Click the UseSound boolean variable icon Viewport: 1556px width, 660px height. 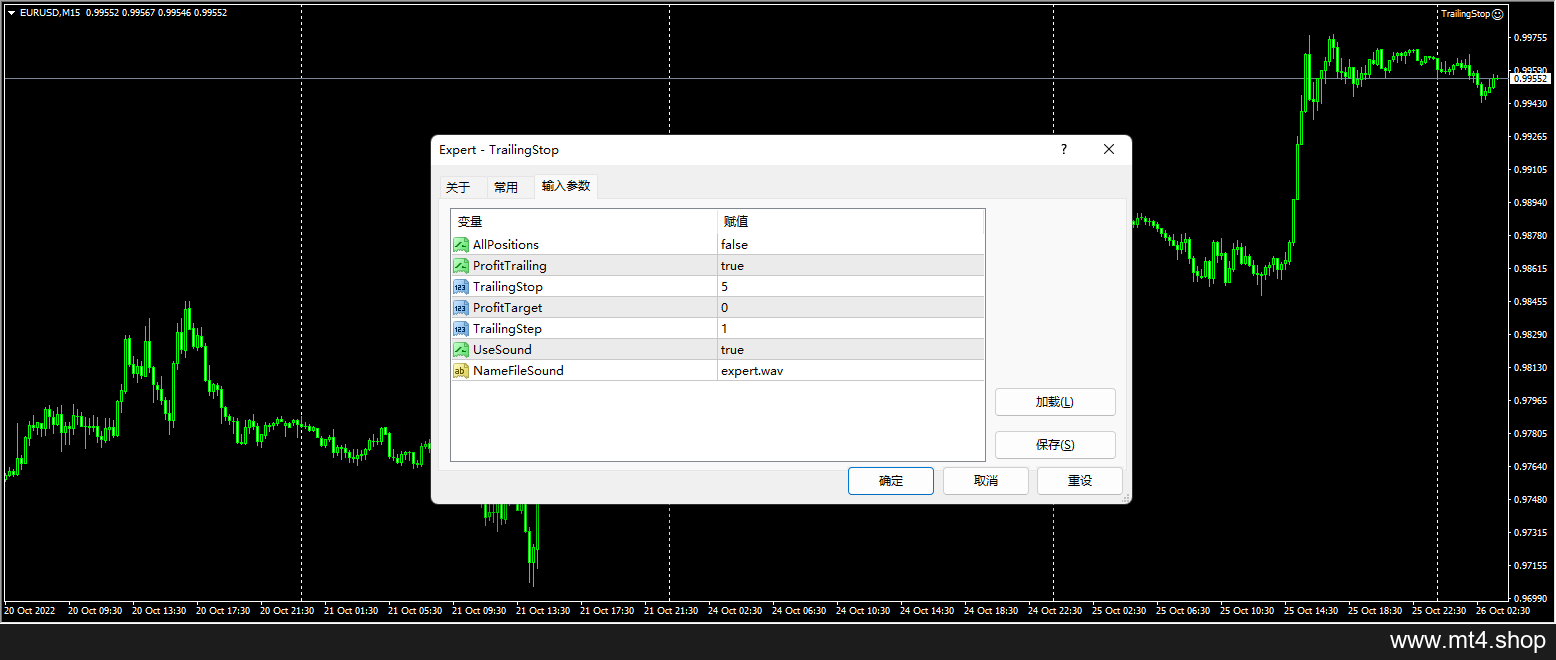pos(461,349)
